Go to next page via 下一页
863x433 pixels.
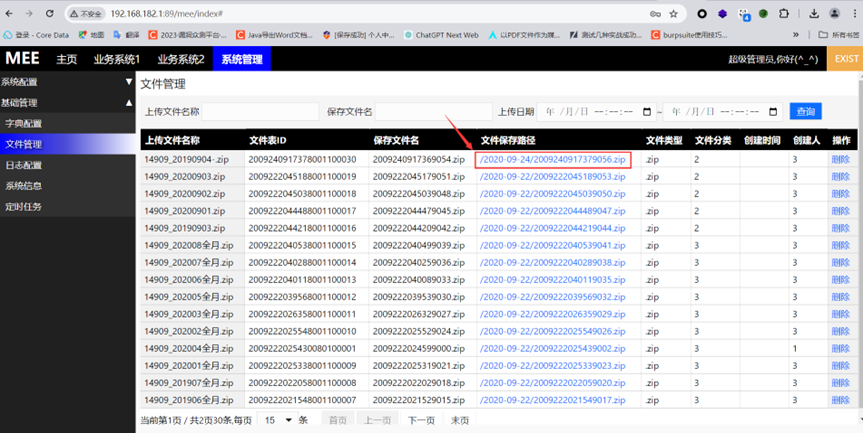421,420
